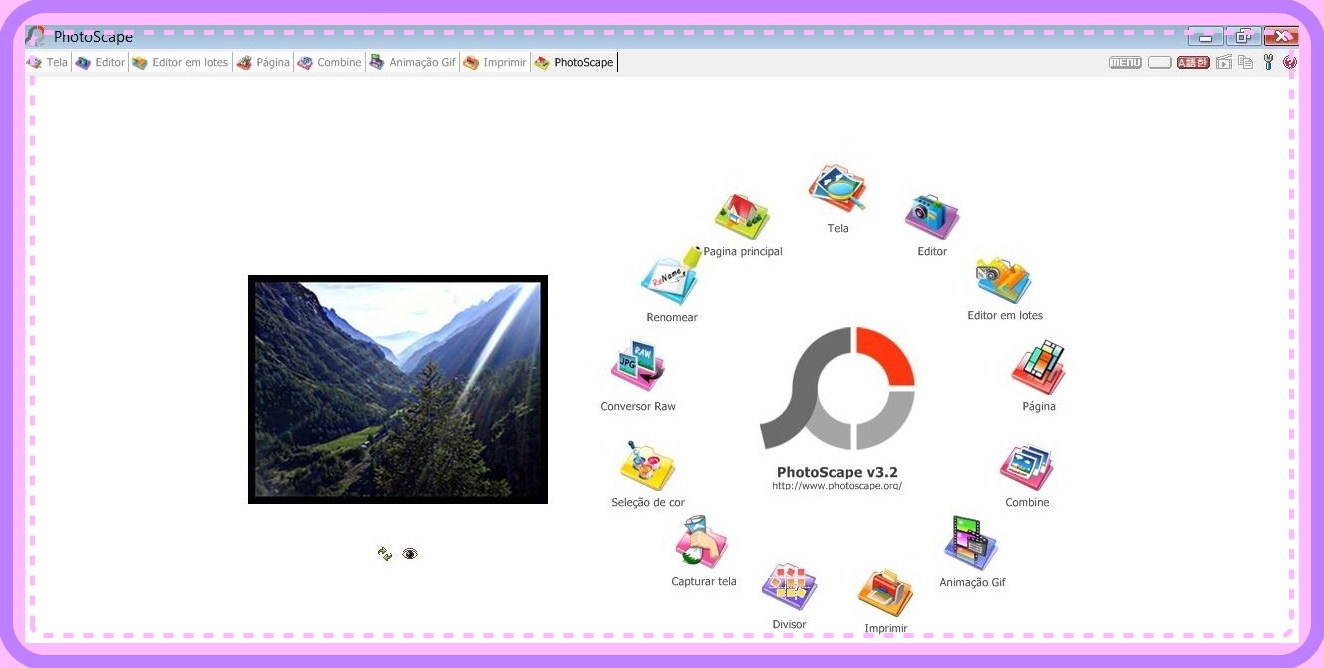Viewport: 1324px width, 668px height.
Task: Go to the Página tab
Action: coord(263,62)
